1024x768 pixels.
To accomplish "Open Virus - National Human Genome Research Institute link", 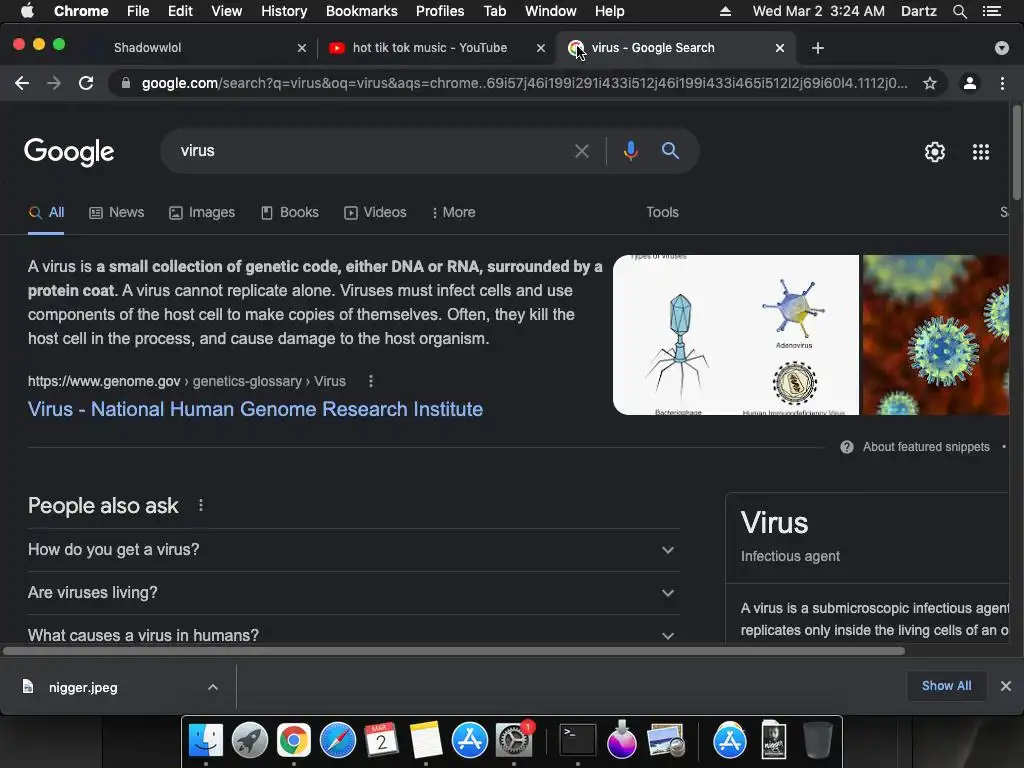I will coord(255,409).
